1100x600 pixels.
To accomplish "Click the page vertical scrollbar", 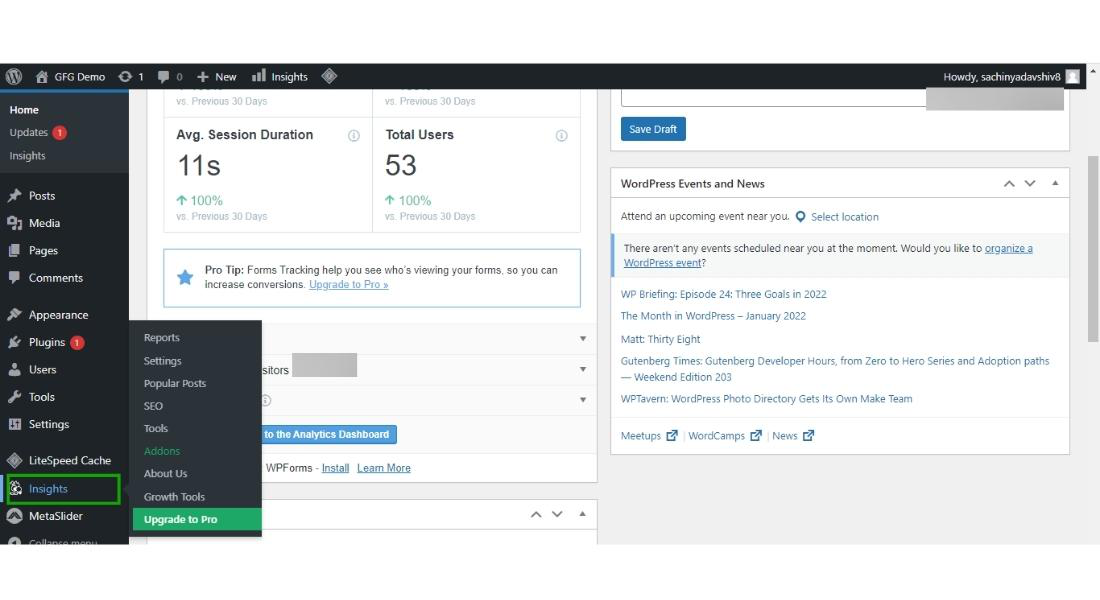I will click(1093, 249).
